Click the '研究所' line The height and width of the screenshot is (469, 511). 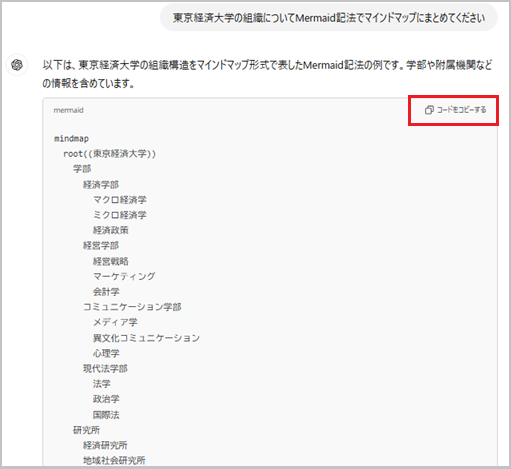click(x=86, y=430)
